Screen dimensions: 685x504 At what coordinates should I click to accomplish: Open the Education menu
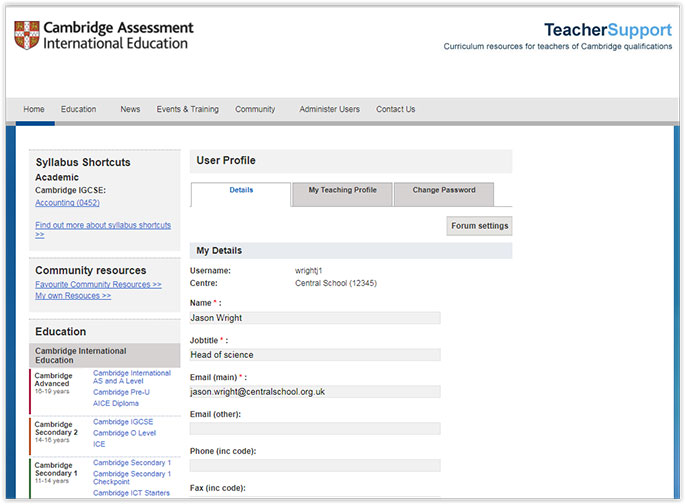(x=78, y=110)
